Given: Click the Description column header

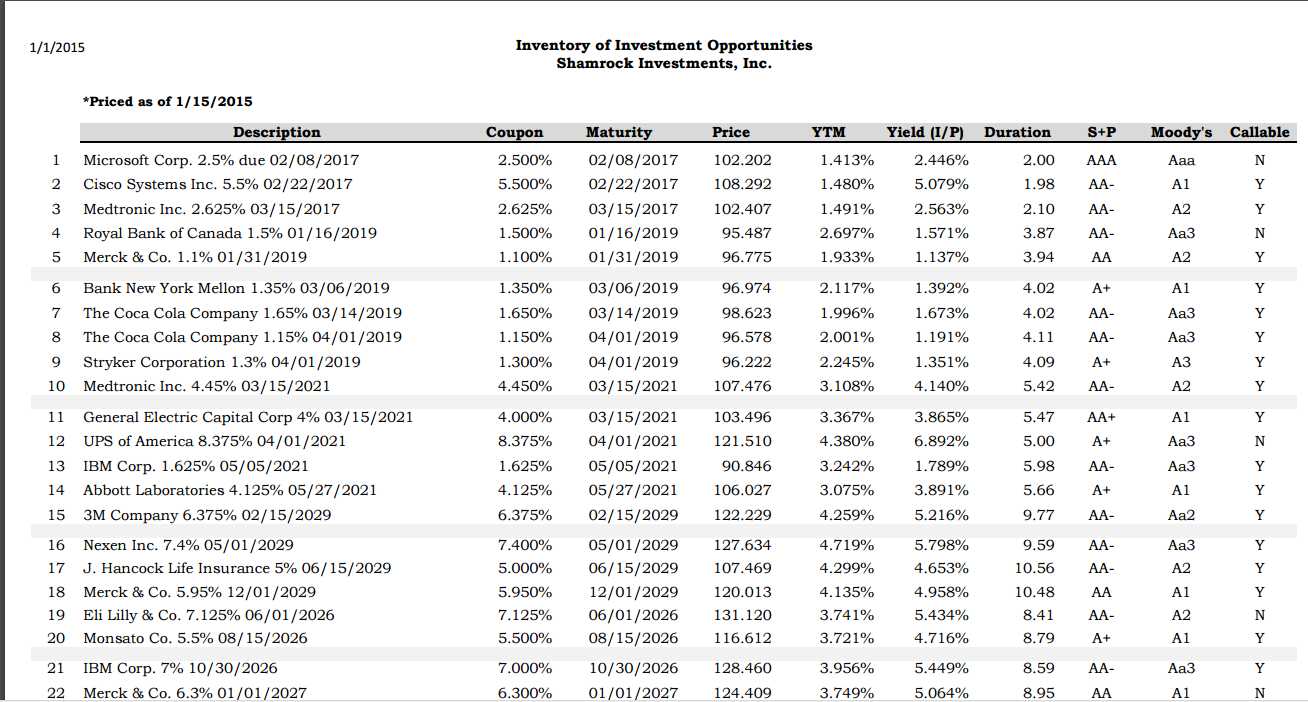Looking at the screenshot, I should (277, 132).
